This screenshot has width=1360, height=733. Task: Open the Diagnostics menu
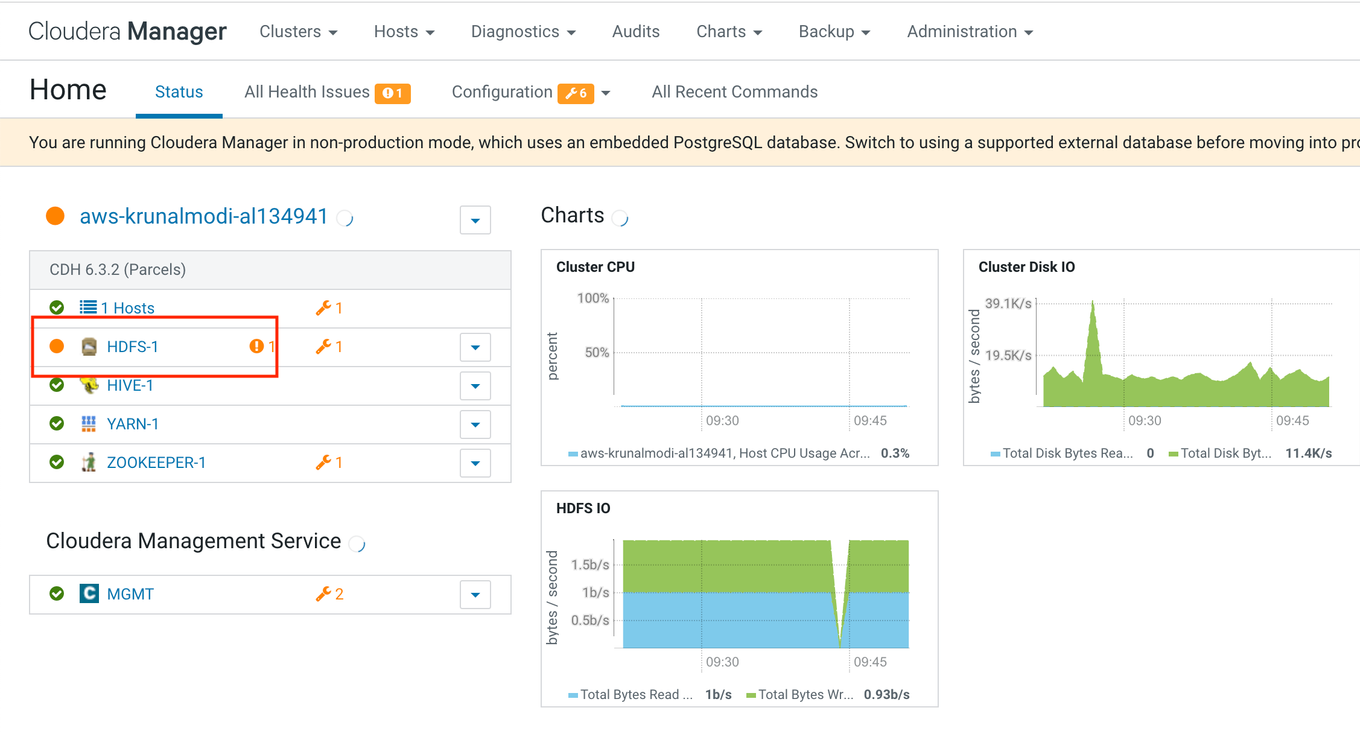tap(523, 32)
